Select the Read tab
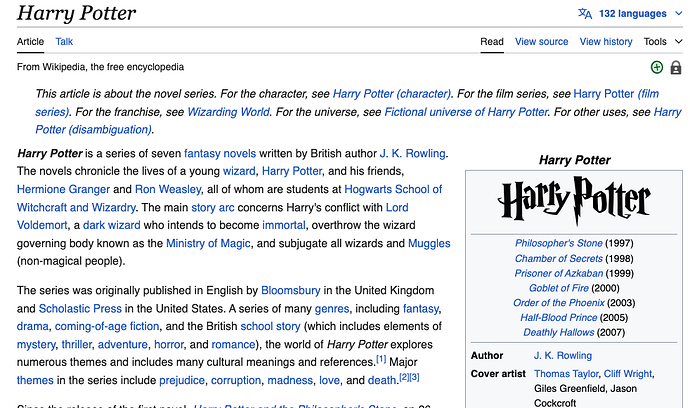The height and width of the screenshot is (408, 690). click(x=492, y=41)
